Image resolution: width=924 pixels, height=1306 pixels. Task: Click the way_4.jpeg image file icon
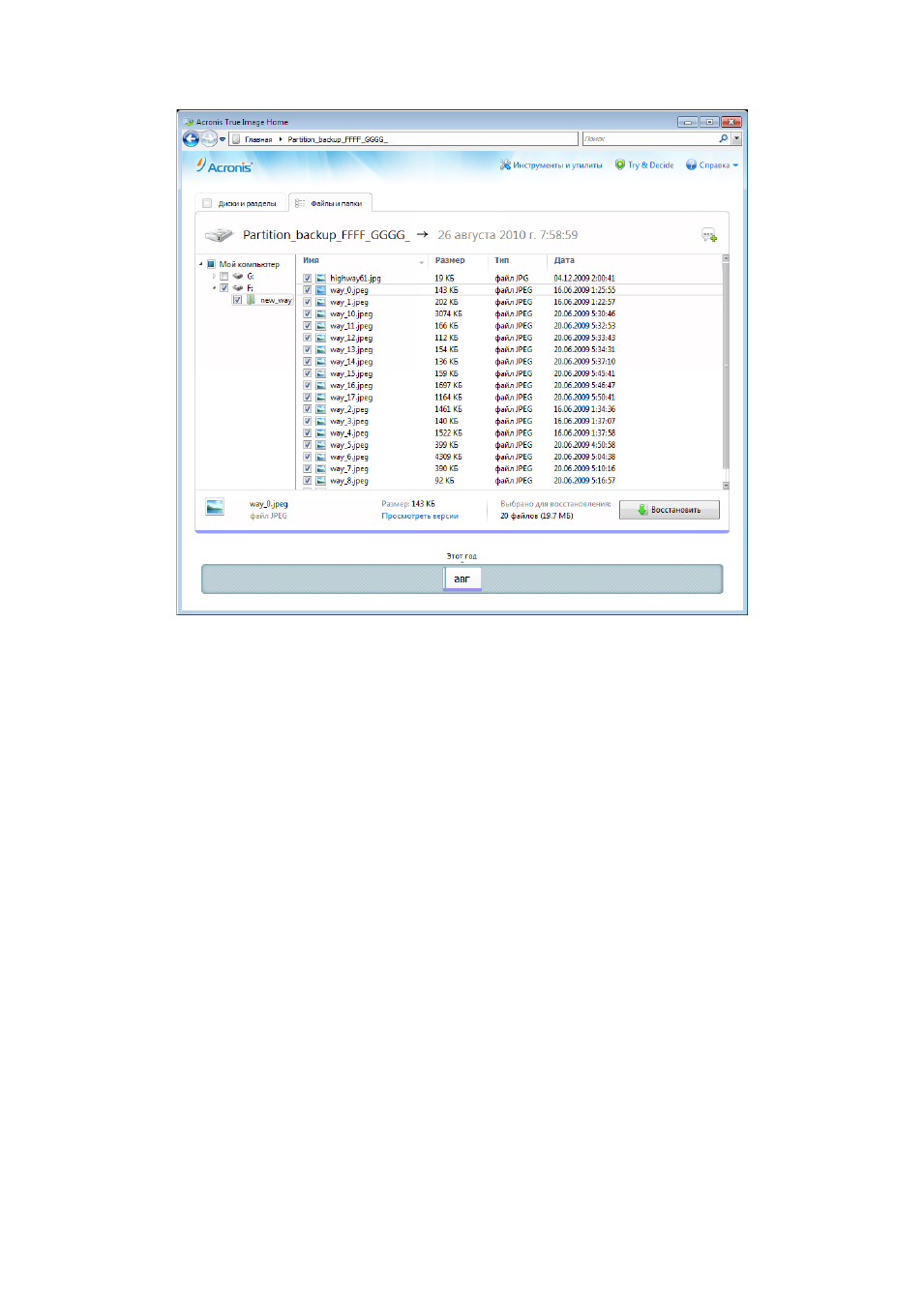click(320, 433)
